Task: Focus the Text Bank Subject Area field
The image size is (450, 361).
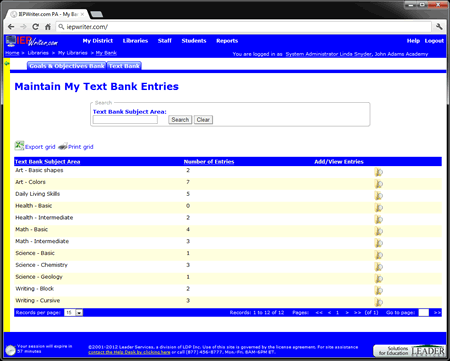Action: tap(125, 120)
